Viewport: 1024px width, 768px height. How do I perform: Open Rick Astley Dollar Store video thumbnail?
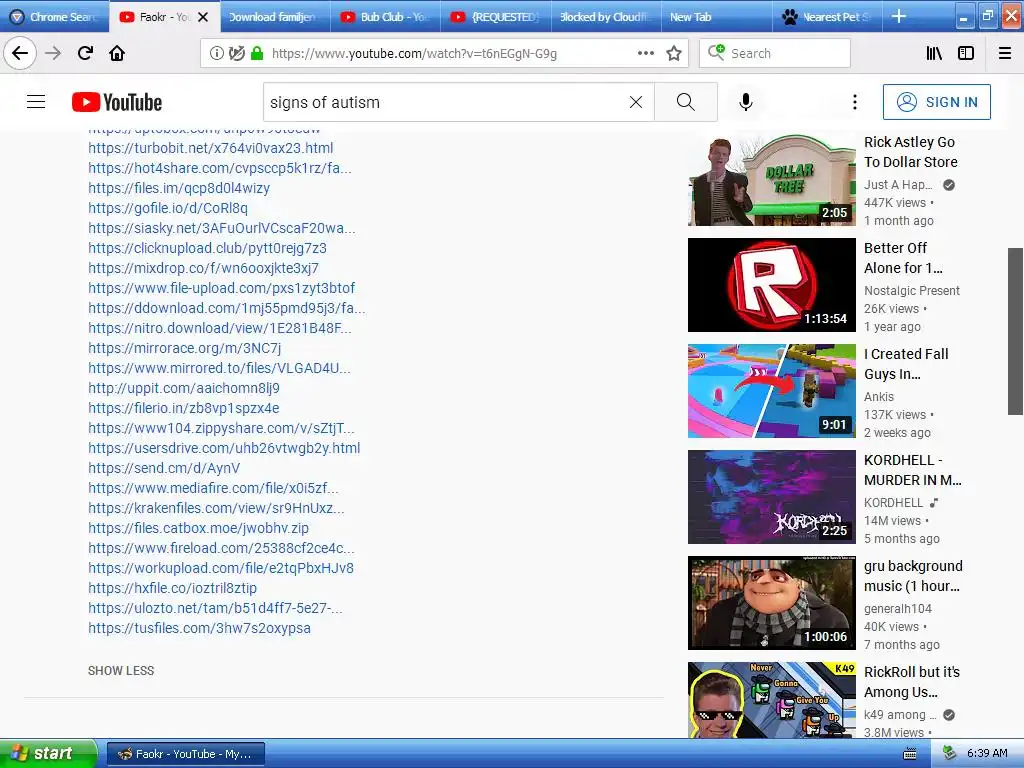coord(771,179)
